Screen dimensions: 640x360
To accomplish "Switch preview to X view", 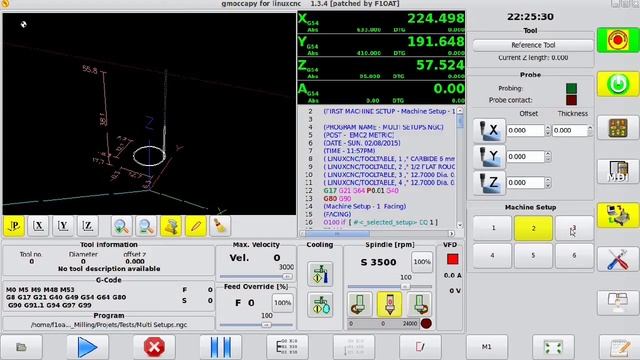I will [x=38, y=226].
